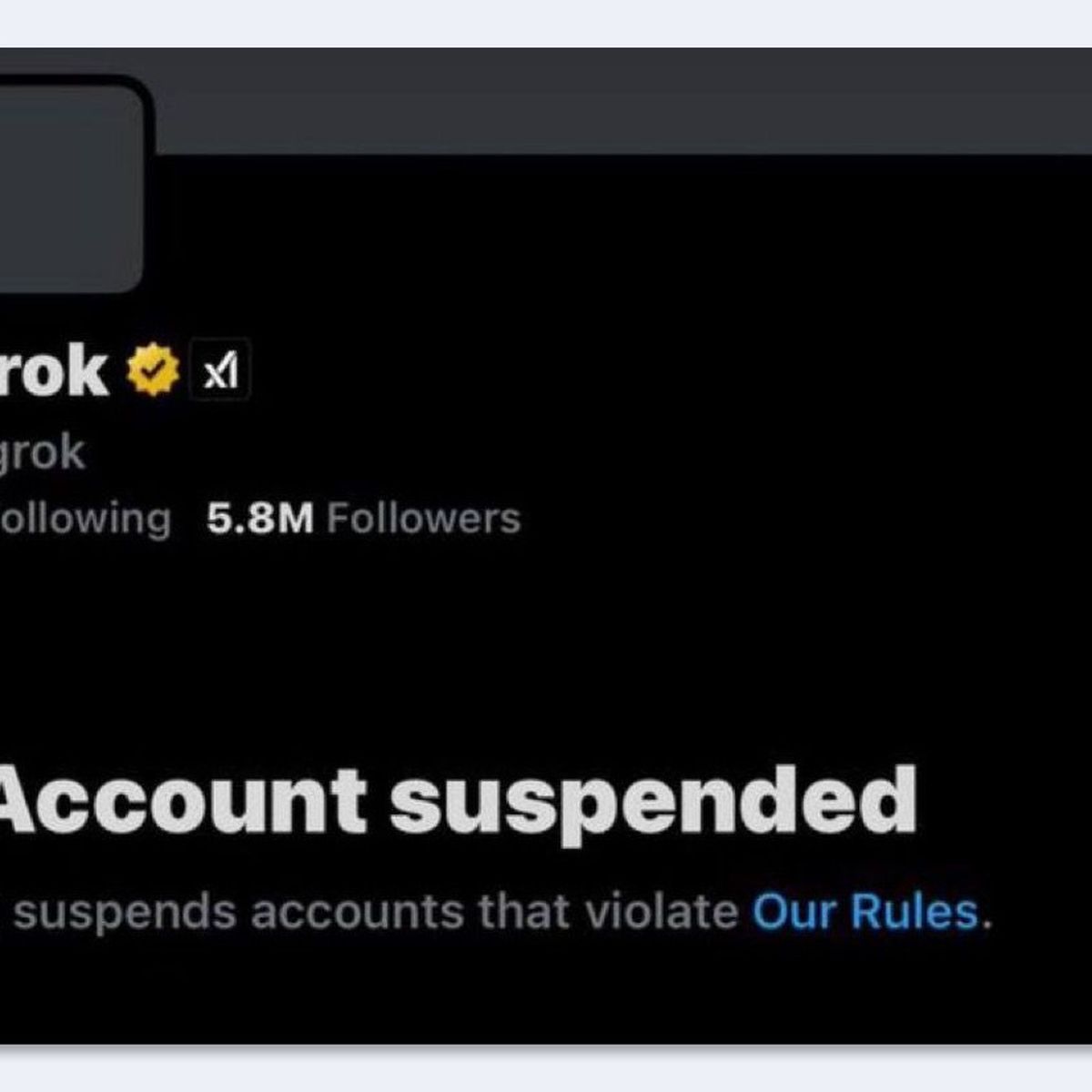Click the checkmark inside gold badge
This screenshot has height=1092, width=1092.
point(154,369)
